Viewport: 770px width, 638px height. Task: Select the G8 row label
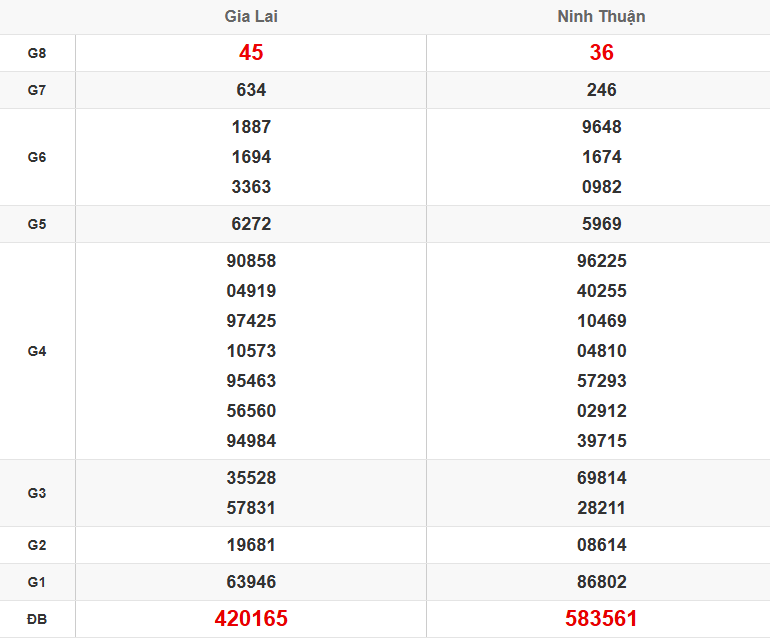pyautogui.click(x=37, y=53)
